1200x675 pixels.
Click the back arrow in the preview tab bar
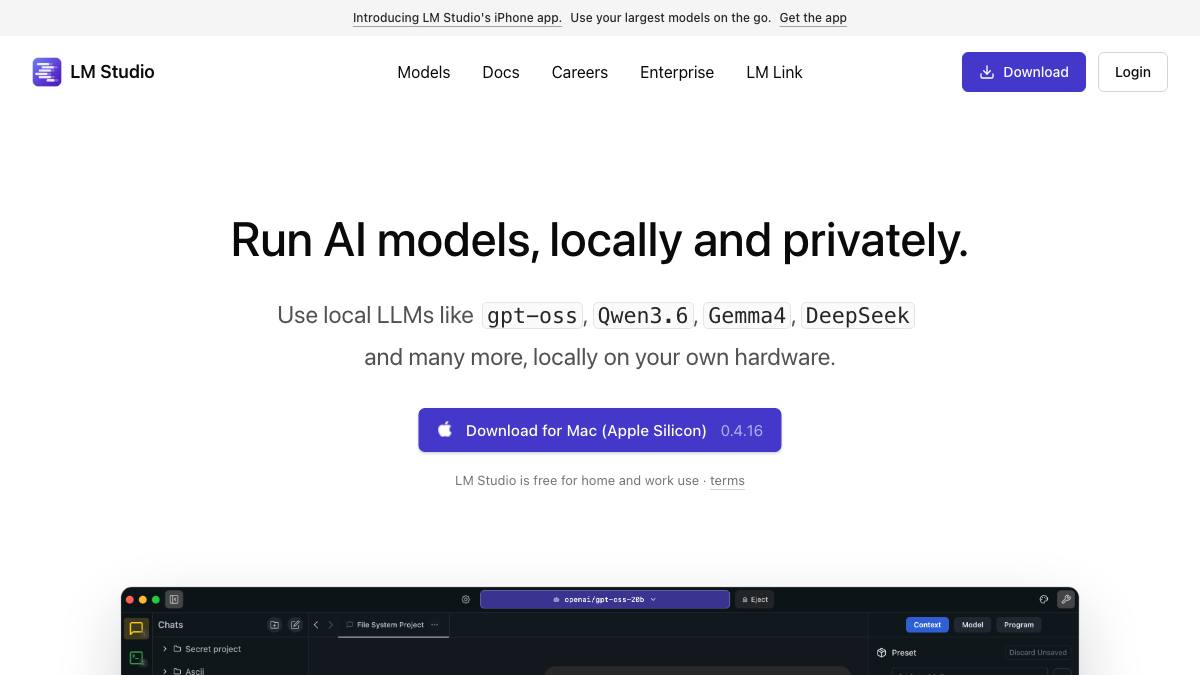(x=316, y=625)
